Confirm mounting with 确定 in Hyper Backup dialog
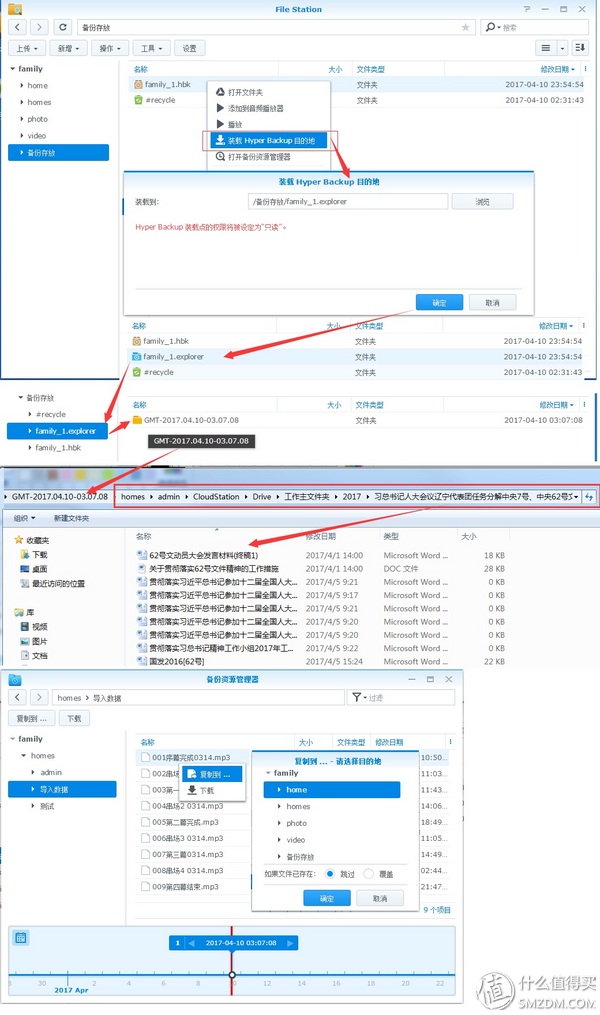Viewport: 600px width, 1015px height. point(439,302)
